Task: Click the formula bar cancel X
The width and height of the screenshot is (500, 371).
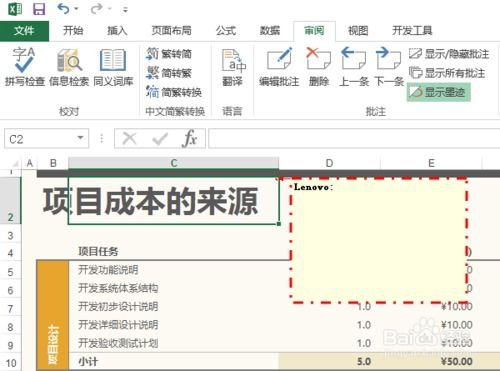Action: click(x=130, y=138)
